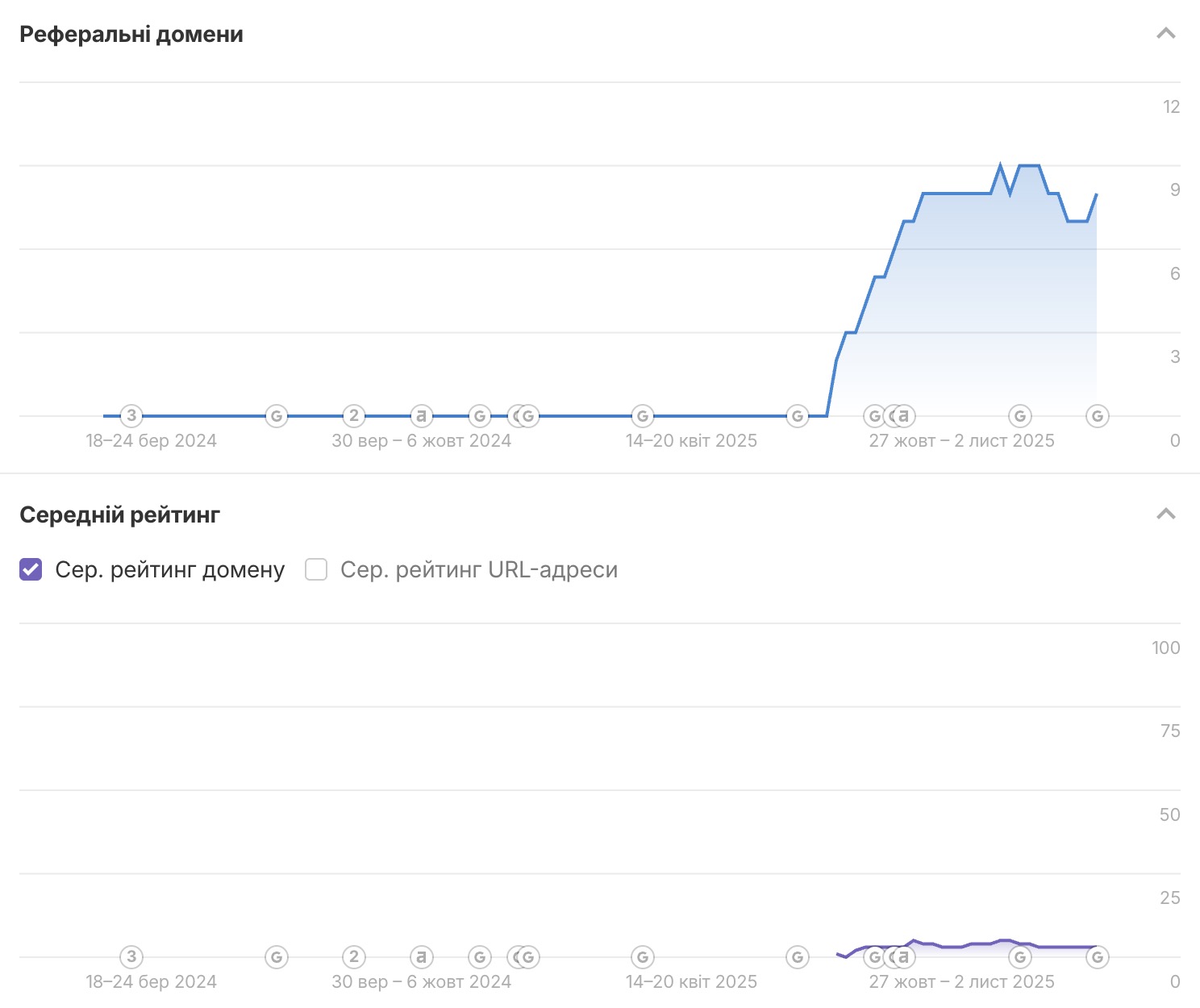This screenshot has height=1008, width=1200.
Task: Click the "a" marker near 30 вер on rating chart
Action: point(421,957)
